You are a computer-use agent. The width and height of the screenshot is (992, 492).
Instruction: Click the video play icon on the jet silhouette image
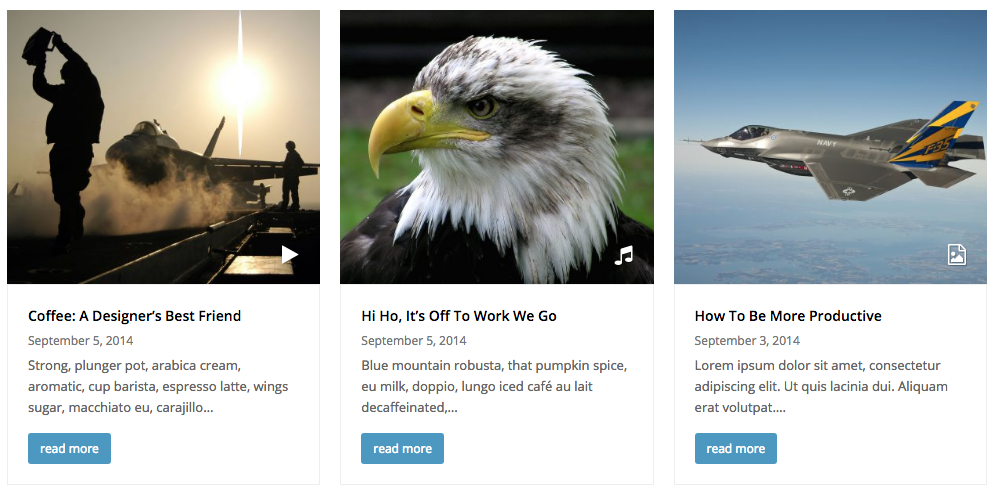pyautogui.click(x=290, y=255)
